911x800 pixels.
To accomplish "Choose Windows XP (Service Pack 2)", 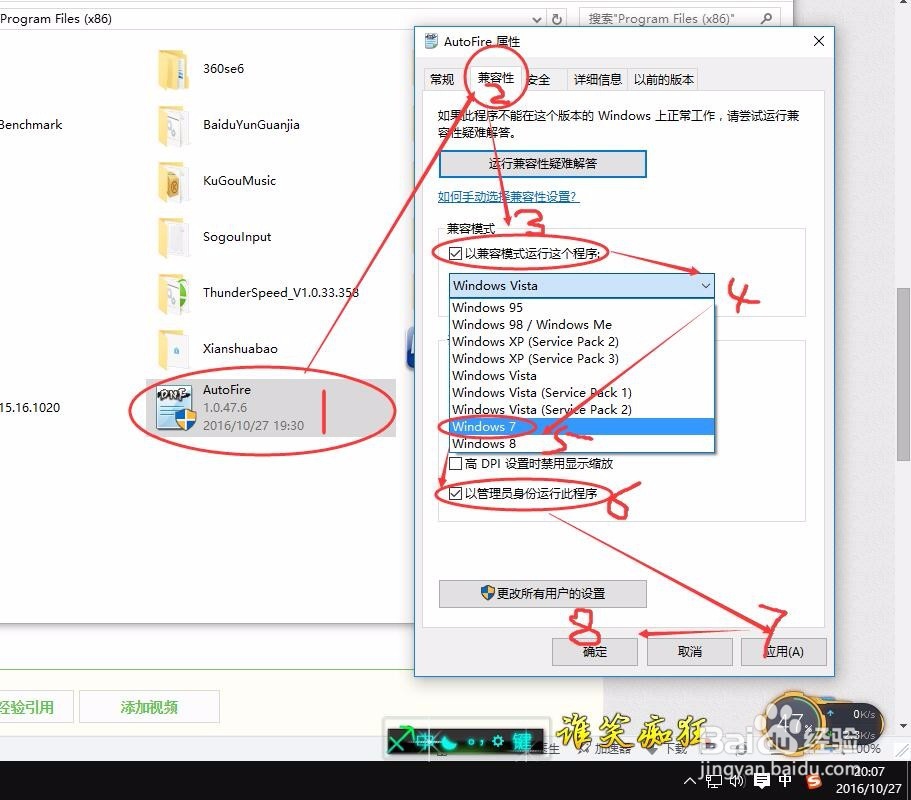I will coord(582,342).
